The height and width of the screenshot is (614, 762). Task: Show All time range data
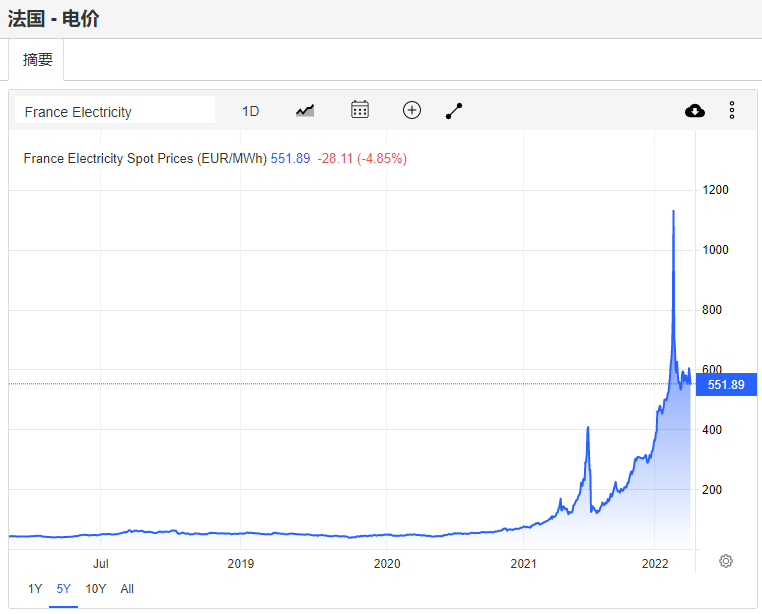(x=127, y=589)
